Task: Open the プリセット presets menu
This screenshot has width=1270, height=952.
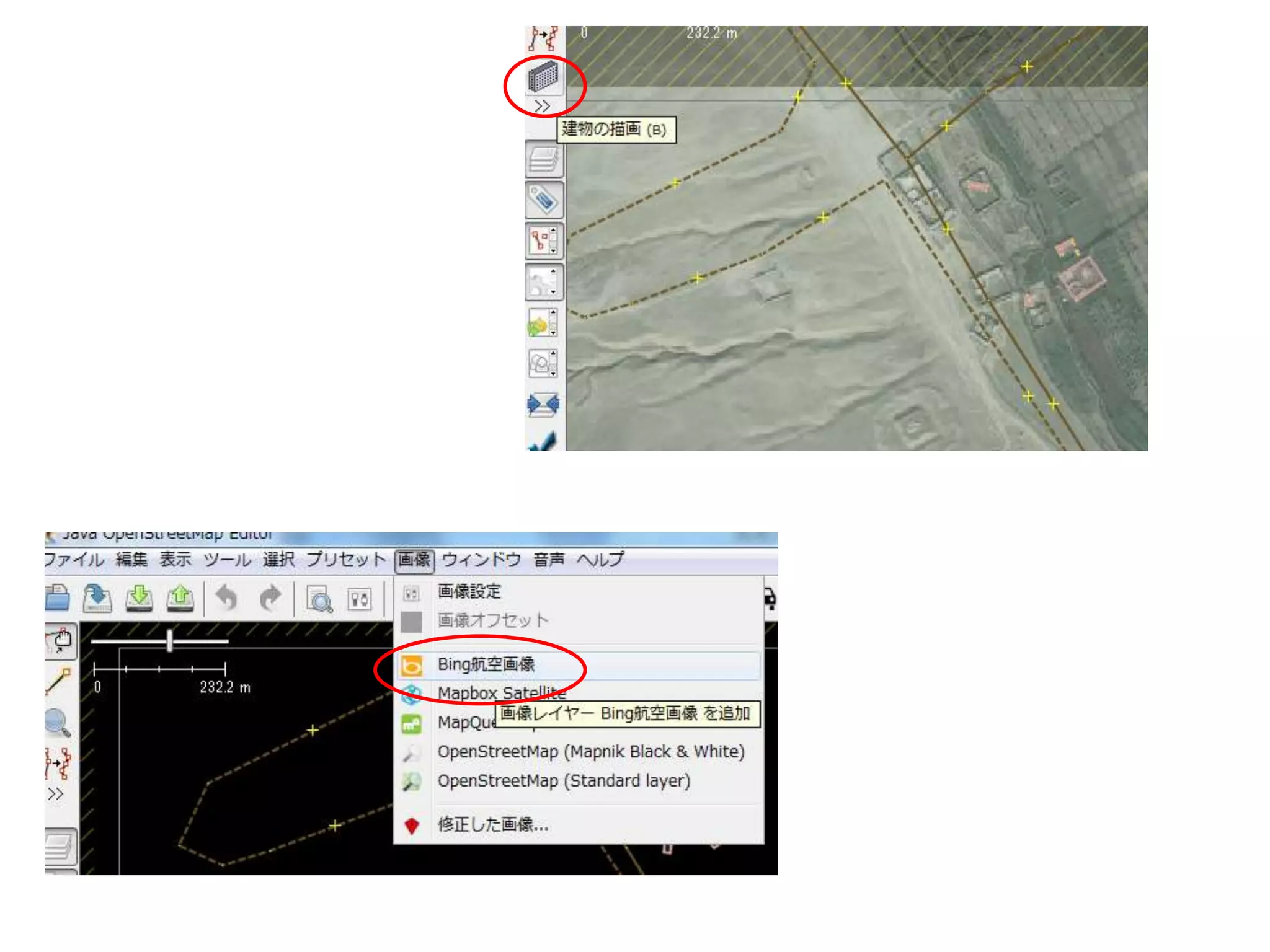Action: coord(346,560)
